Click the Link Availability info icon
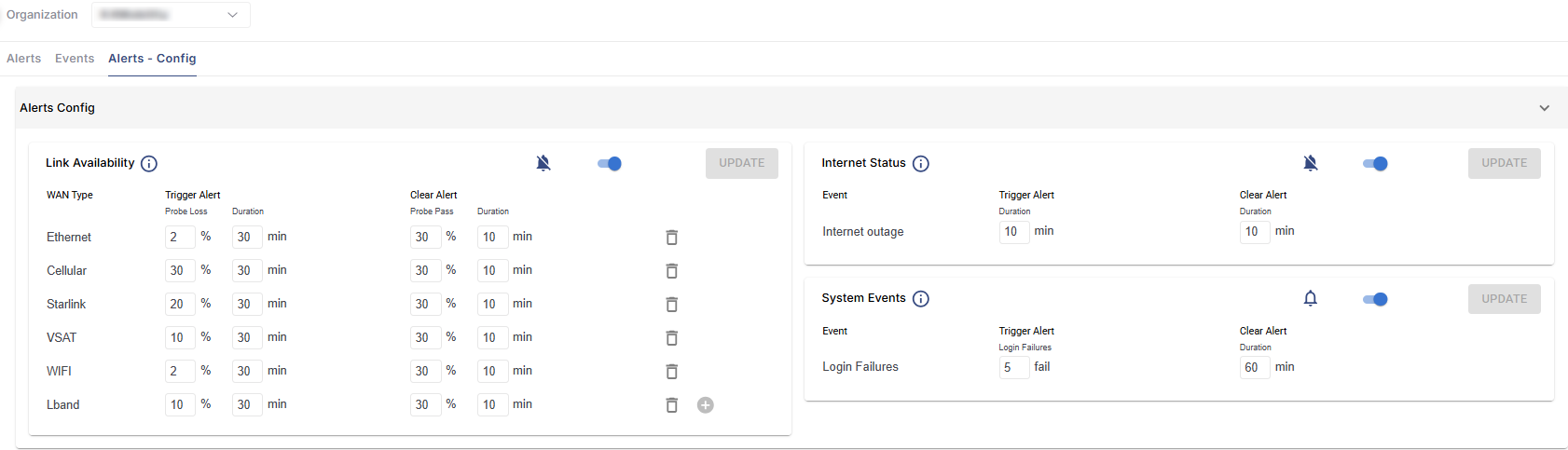The height and width of the screenshot is (450, 1568). click(x=149, y=164)
